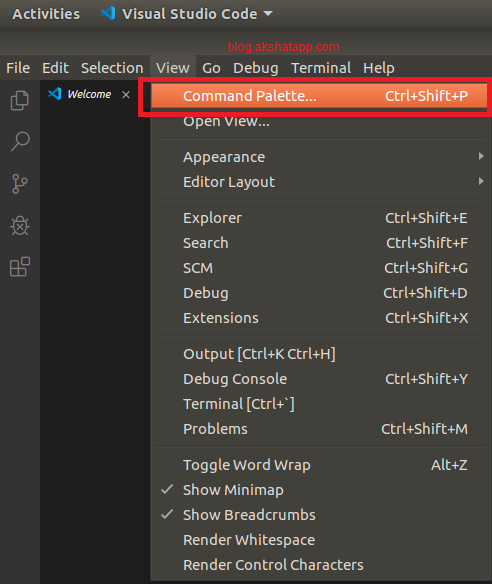Click the VS Code icon in top panel

108,13
